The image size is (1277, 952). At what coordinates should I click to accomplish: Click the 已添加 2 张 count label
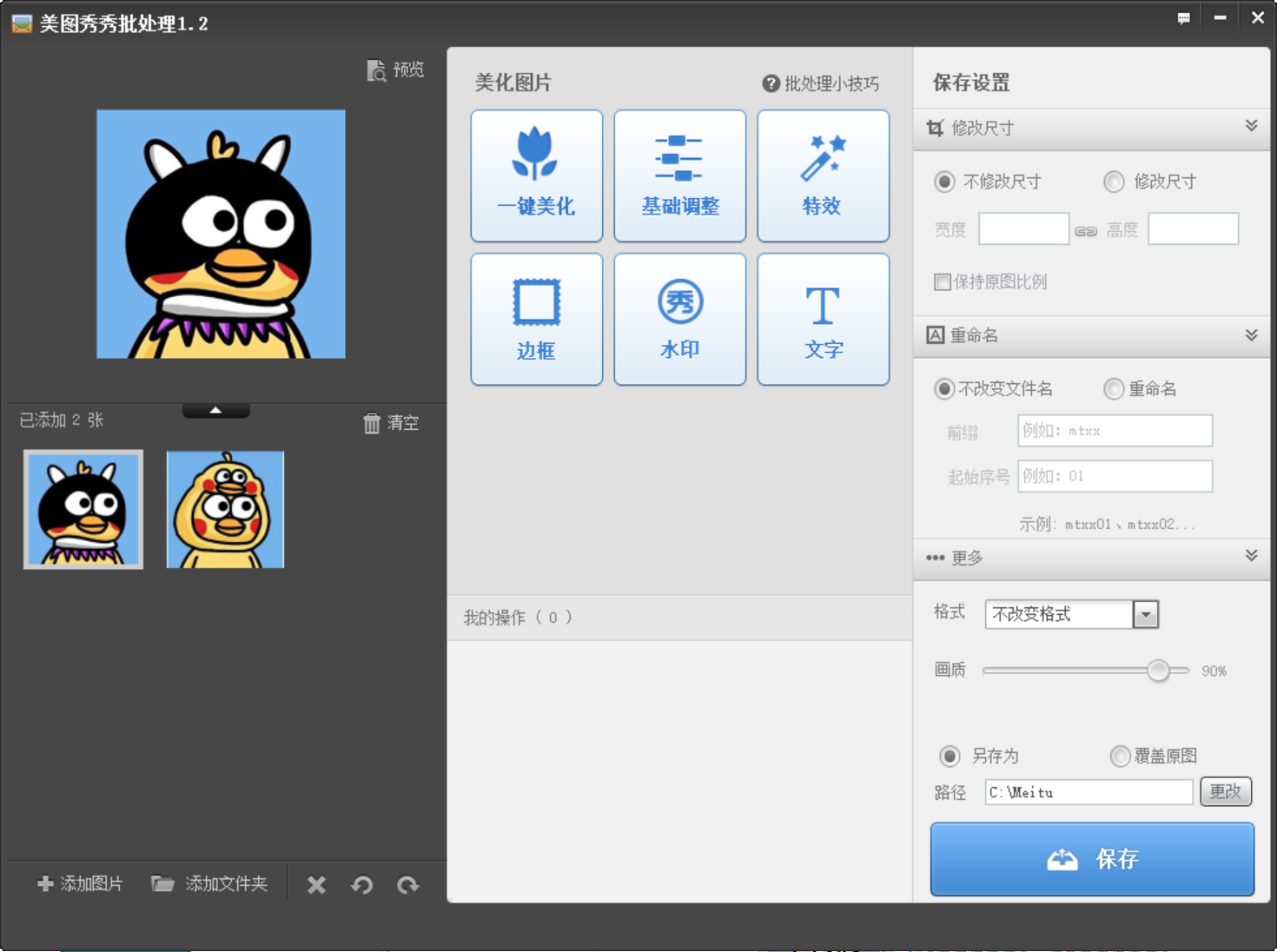[x=61, y=420]
